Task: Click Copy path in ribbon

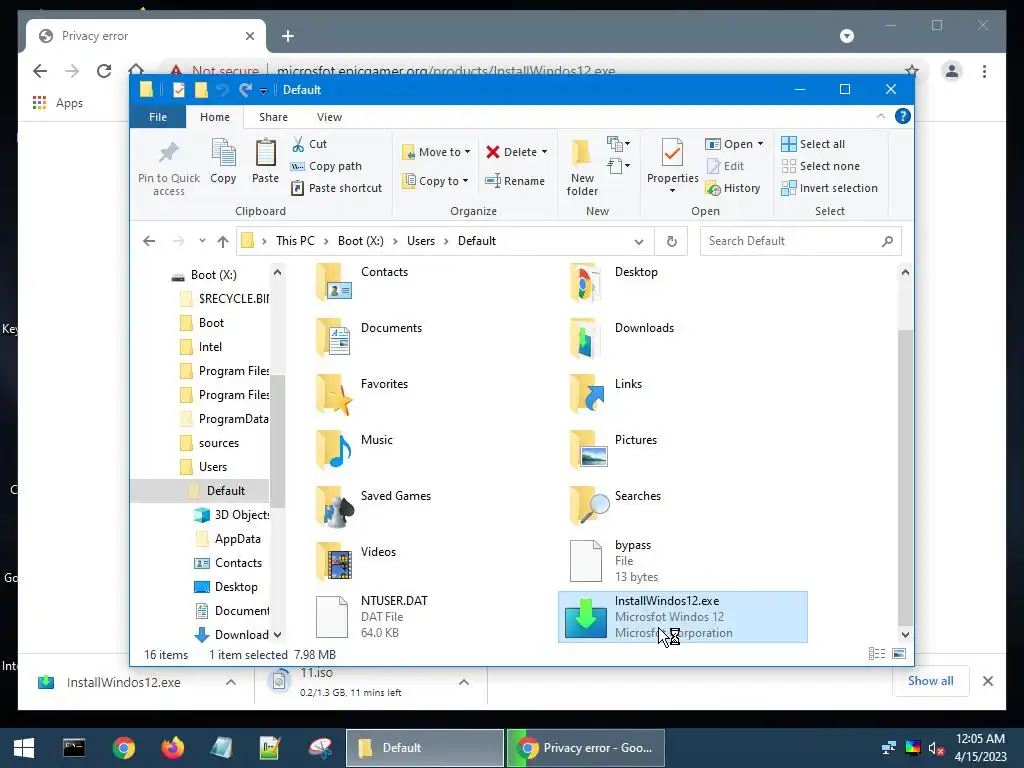Action: pos(326,166)
